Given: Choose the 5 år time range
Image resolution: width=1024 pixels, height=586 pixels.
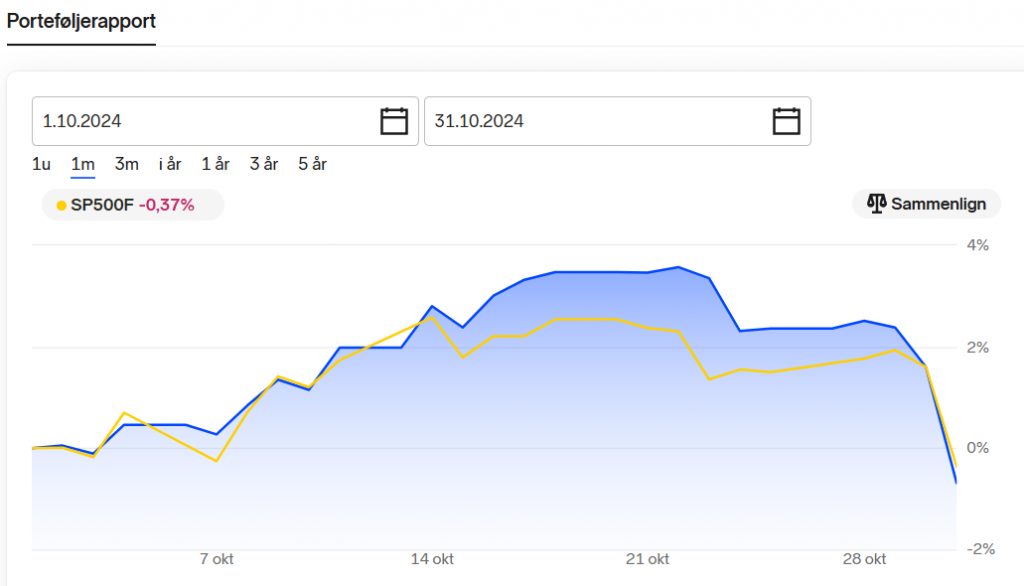Looking at the screenshot, I should point(312,164).
